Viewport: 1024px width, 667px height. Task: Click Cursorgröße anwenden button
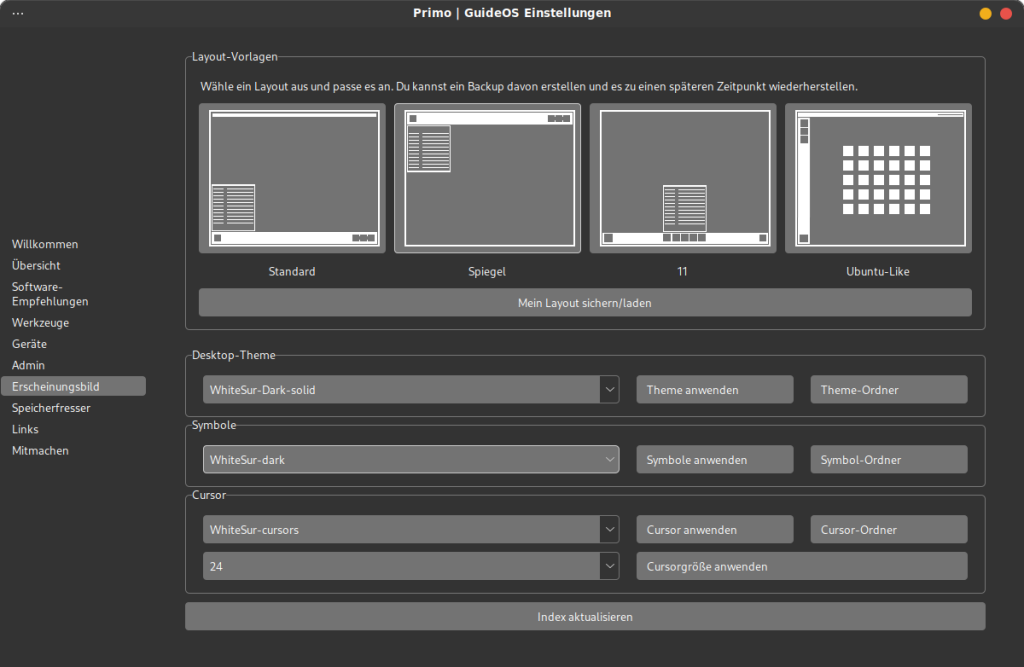(x=801, y=566)
